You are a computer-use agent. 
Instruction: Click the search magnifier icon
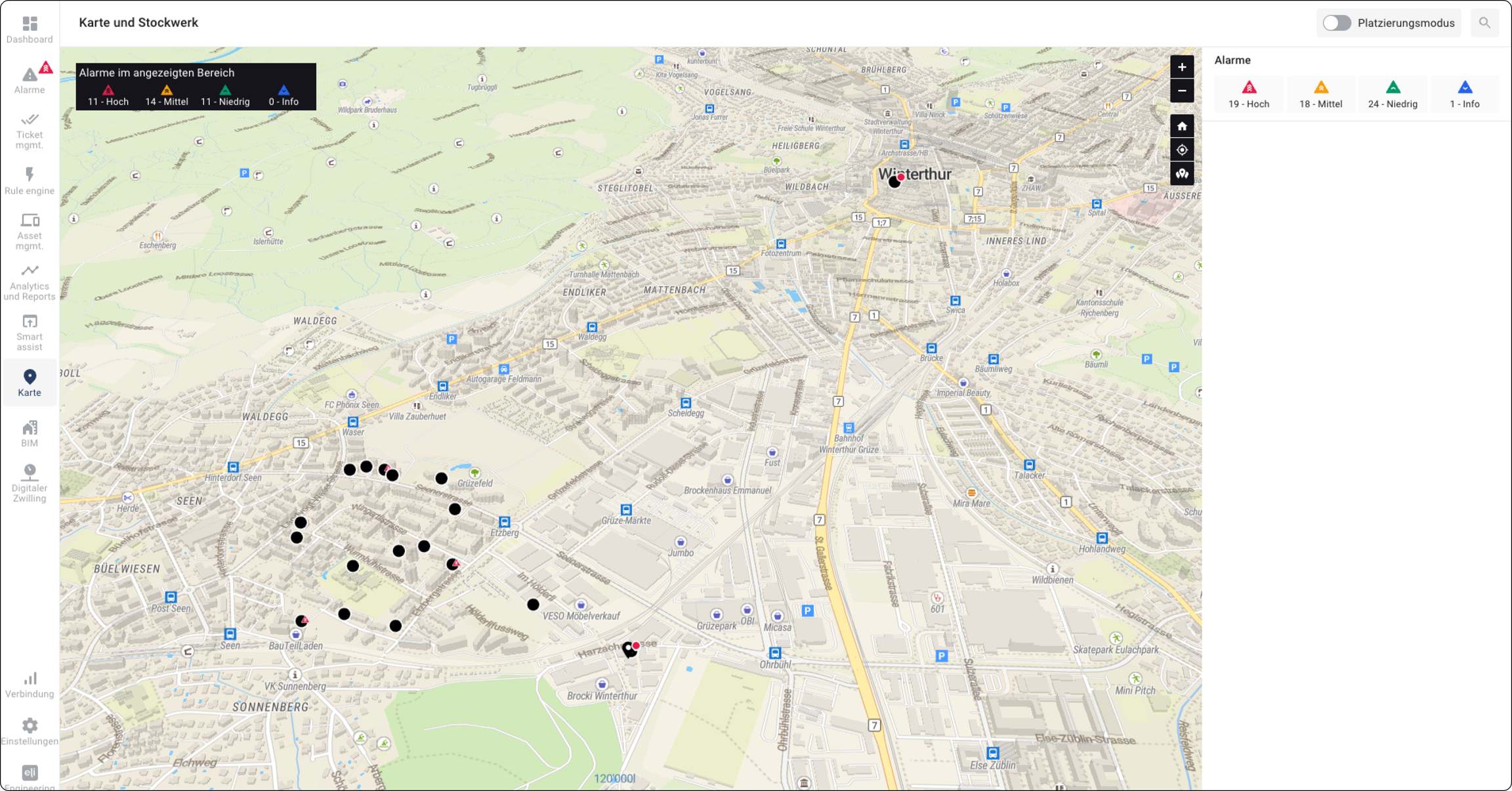[1484, 23]
